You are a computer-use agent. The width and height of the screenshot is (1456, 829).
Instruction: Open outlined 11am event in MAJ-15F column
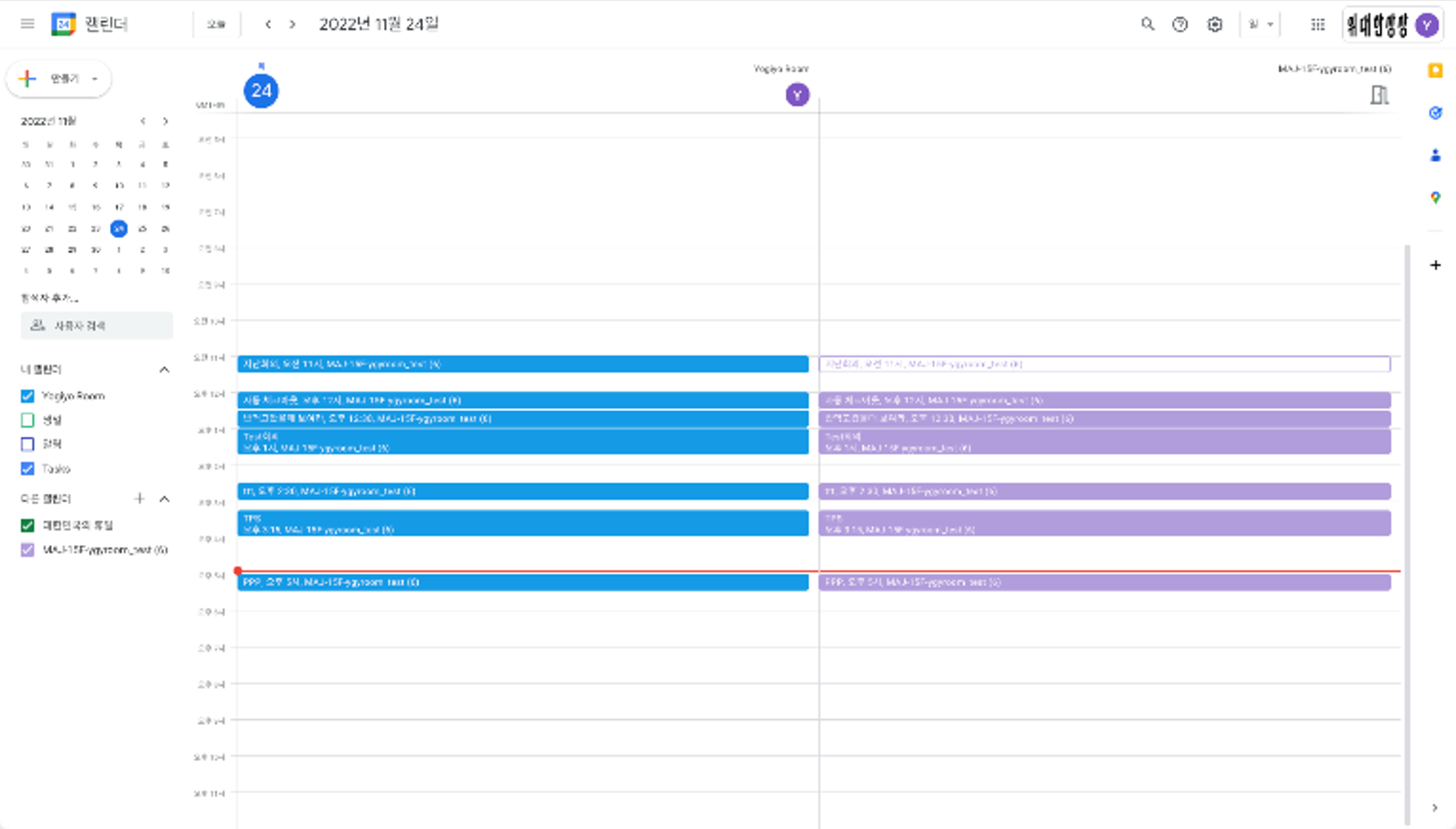(1105, 364)
